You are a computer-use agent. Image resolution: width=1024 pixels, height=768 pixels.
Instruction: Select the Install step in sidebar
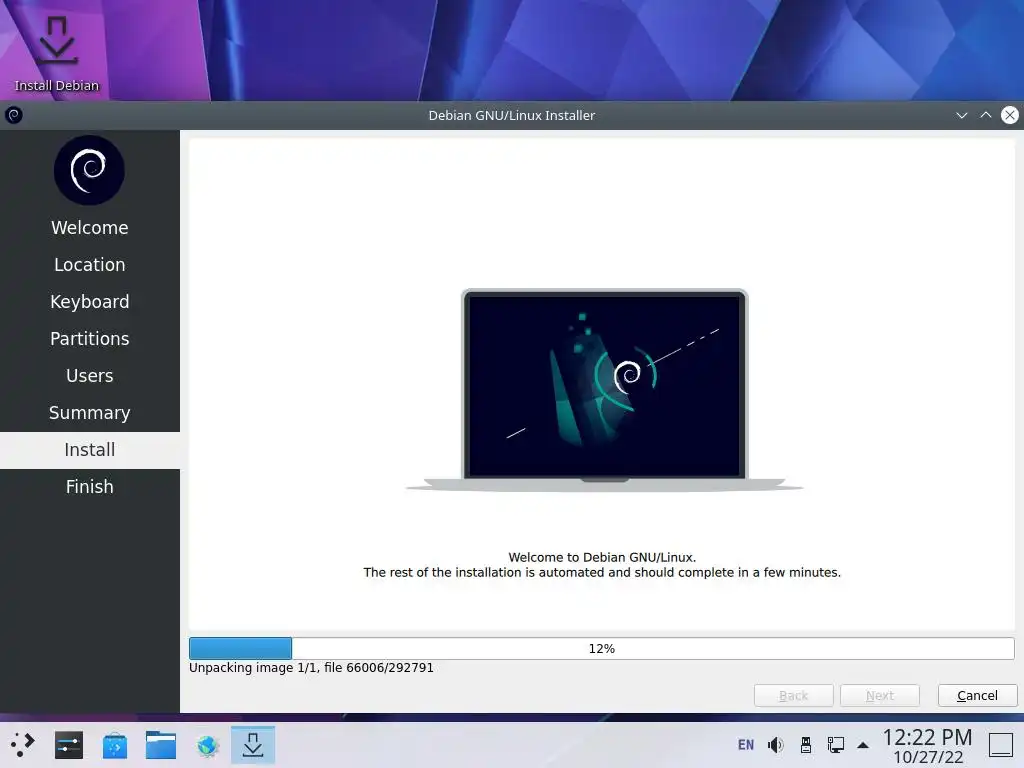point(89,450)
